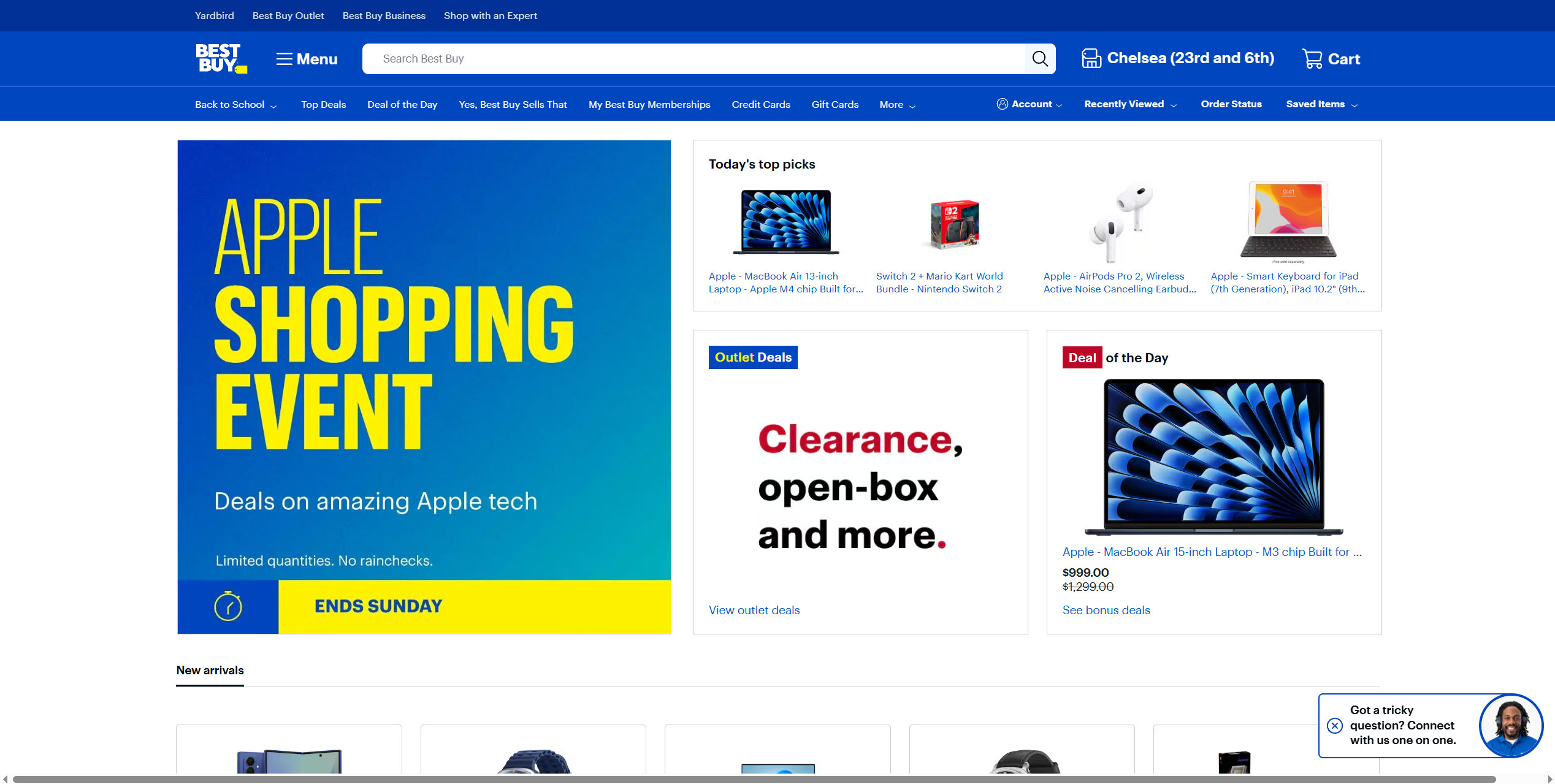Check Order Status
The width and height of the screenshot is (1555, 784).
coord(1231,104)
